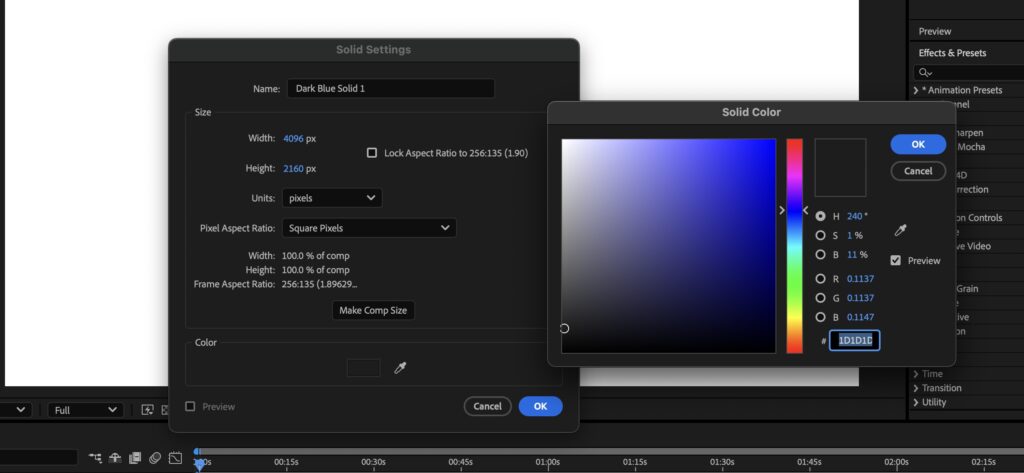1024x473 pixels.
Task: Click the Height value 2160
Action: pyautogui.click(x=293, y=169)
